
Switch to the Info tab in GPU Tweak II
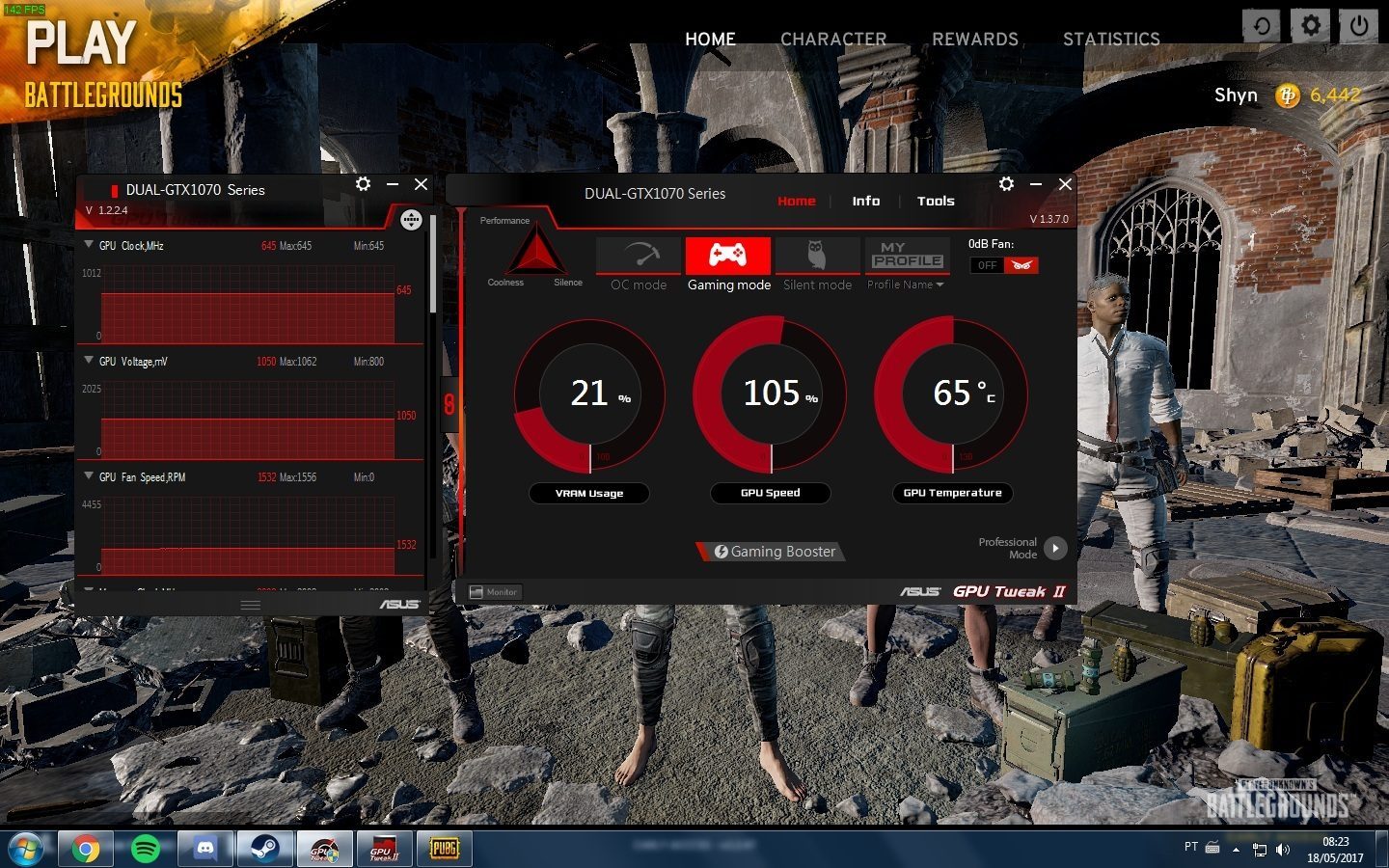(x=866, y=201)
